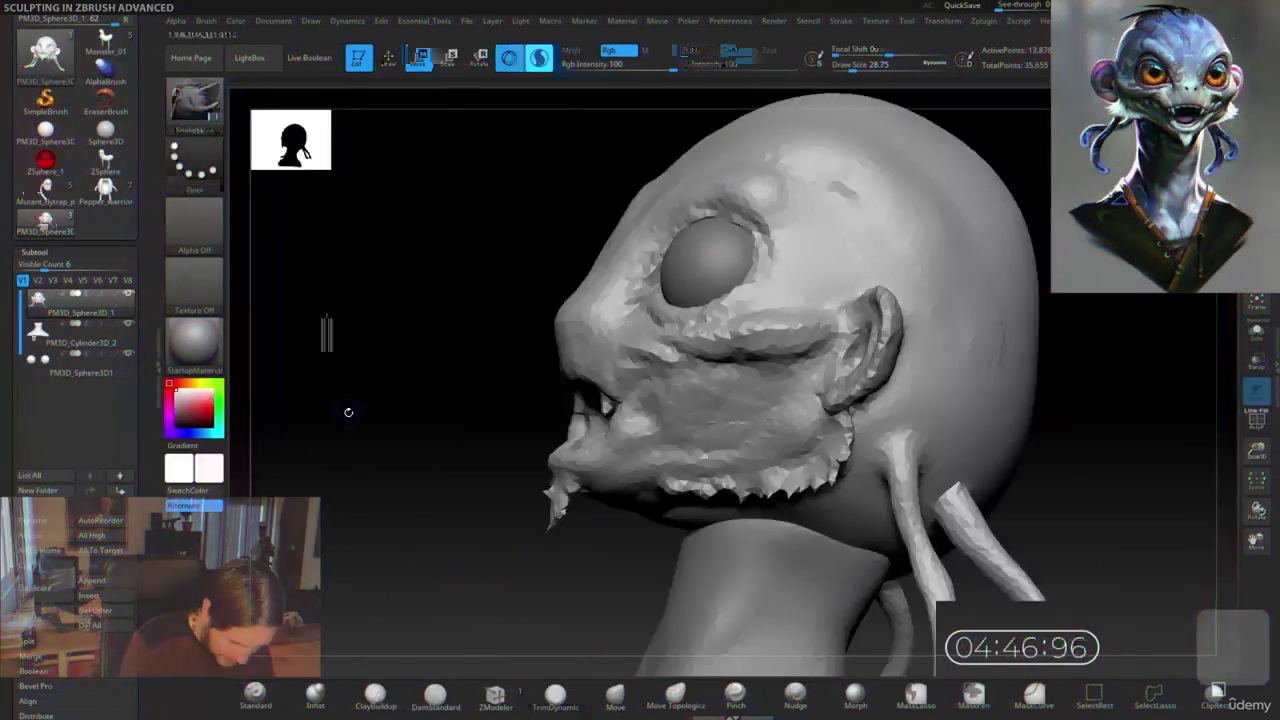Screen dimensions: 1280x720
Task: Select the MaskLasso brush
Action: click(x=915, y=696)
